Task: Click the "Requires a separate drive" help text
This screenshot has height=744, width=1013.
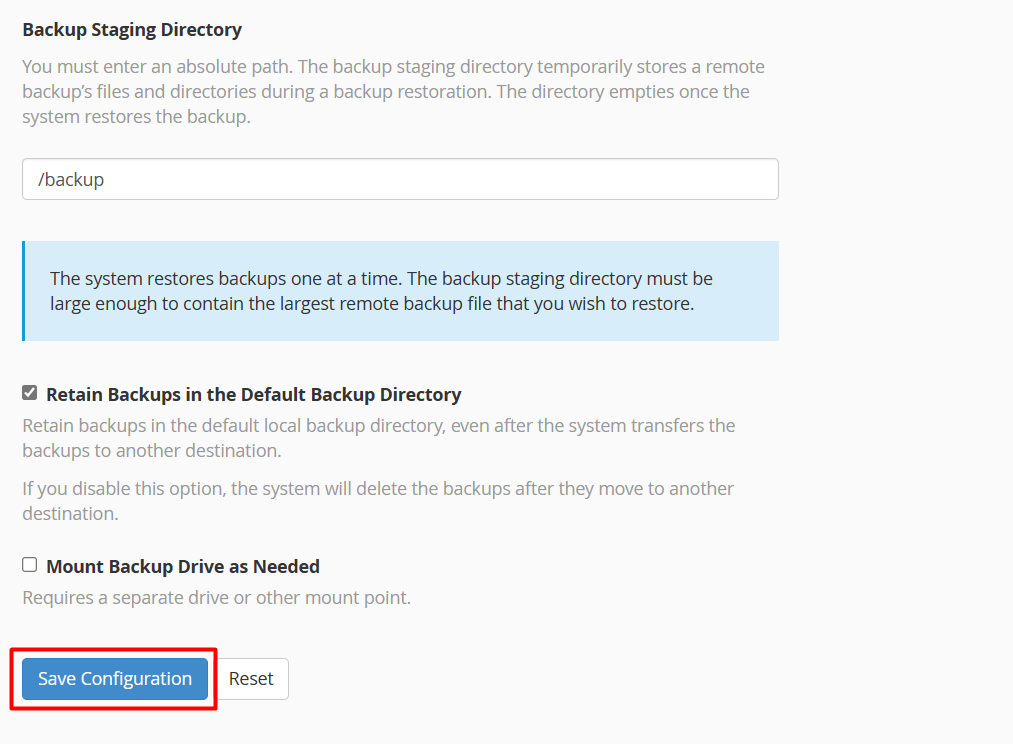Action: click(x=216, y=599)
